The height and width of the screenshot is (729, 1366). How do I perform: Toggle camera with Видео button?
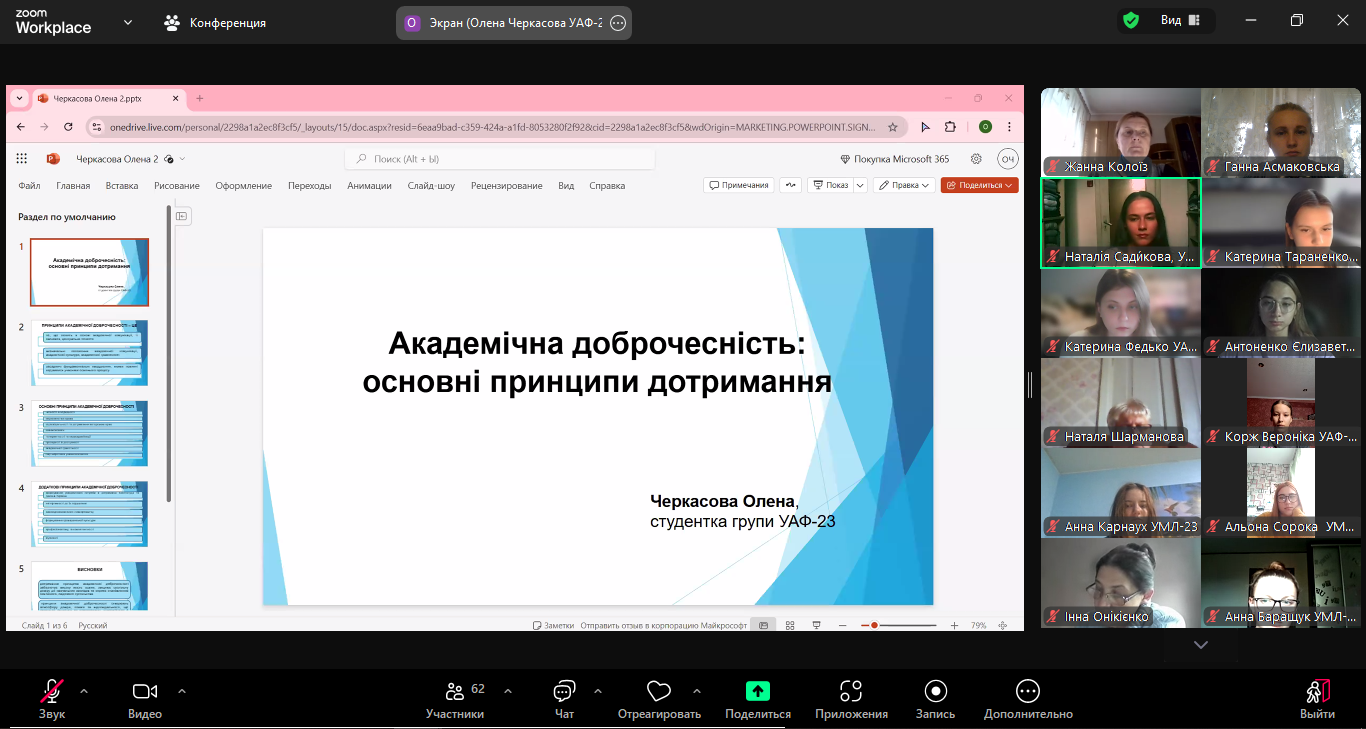[x=145, y=699]
